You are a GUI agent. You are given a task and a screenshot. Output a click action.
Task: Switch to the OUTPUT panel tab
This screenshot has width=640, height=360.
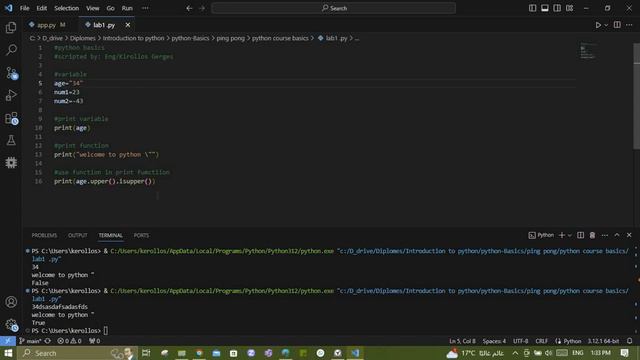[78, 236]
